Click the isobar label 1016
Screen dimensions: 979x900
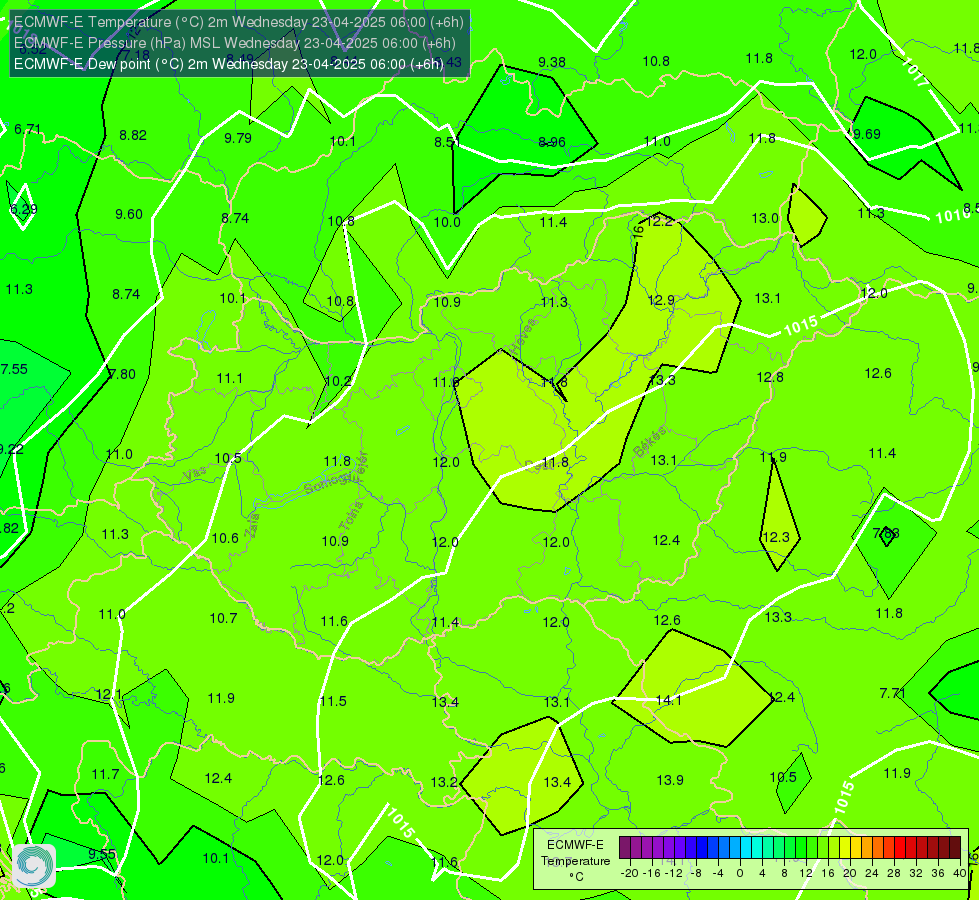pyautogui.click(x=953, y=215)
